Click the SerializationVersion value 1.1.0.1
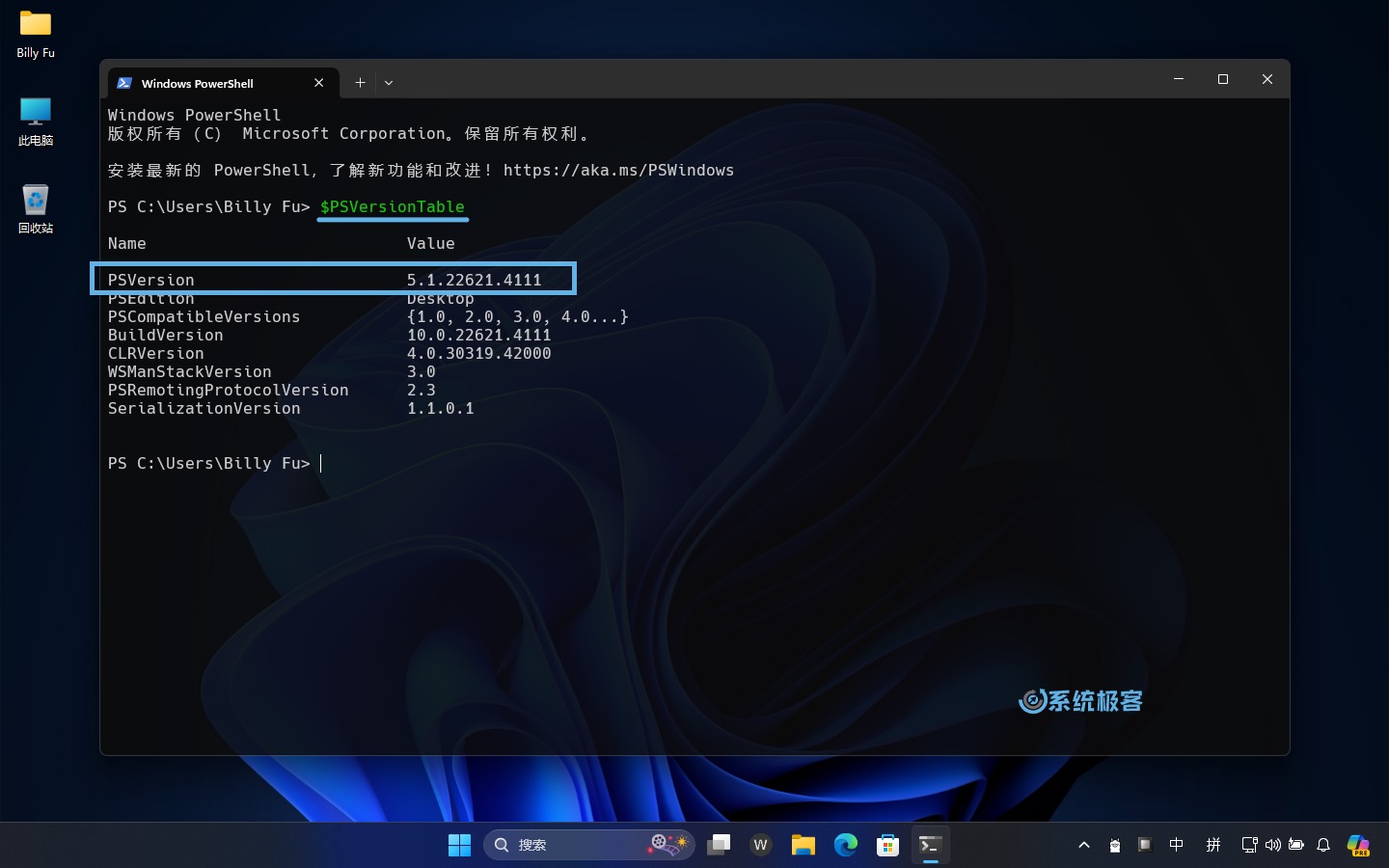Image resolution: width=1389 pixels, height=868 pixels. pos(440,409)
